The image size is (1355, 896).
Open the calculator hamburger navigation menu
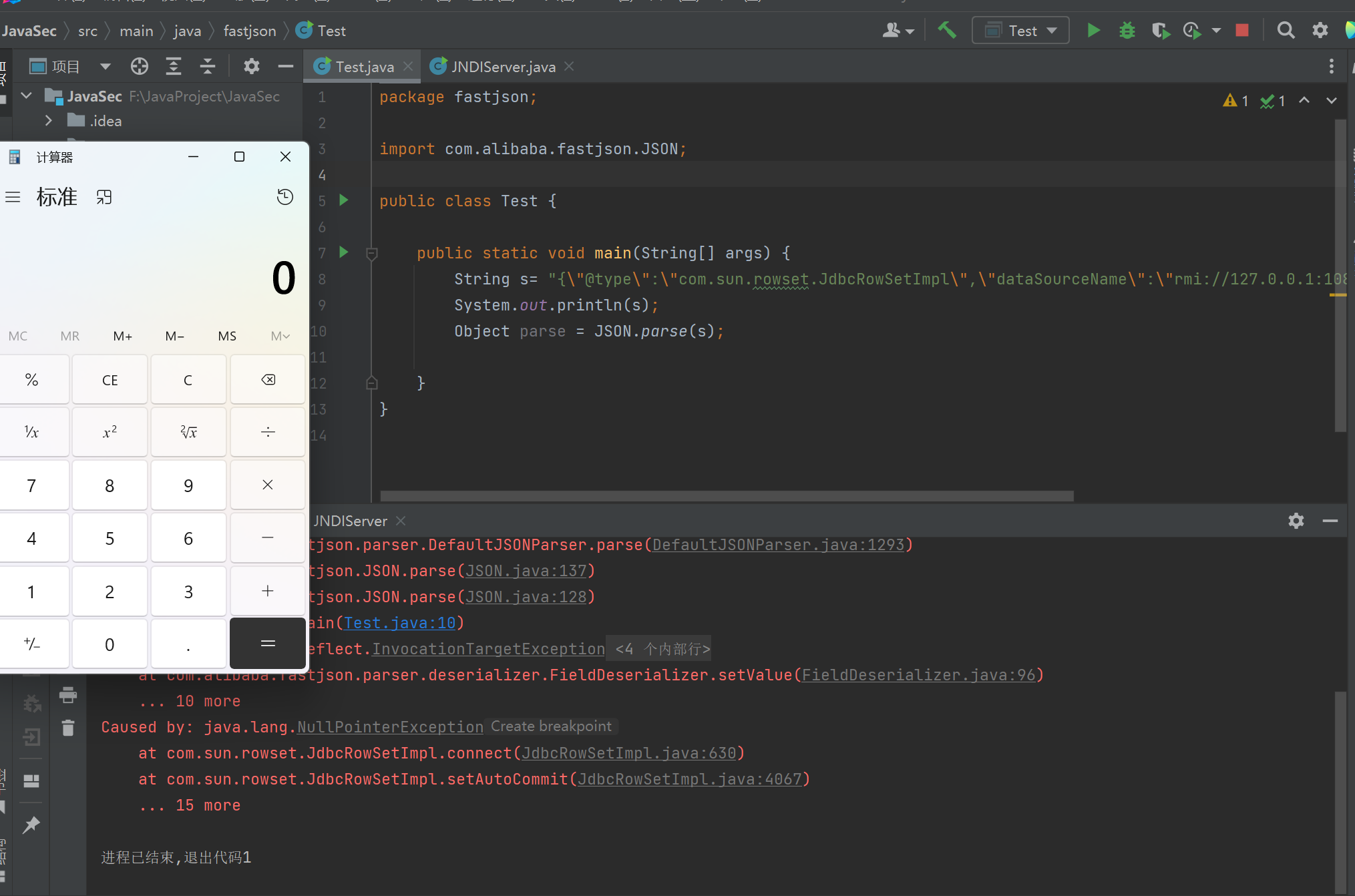point(13,197)
